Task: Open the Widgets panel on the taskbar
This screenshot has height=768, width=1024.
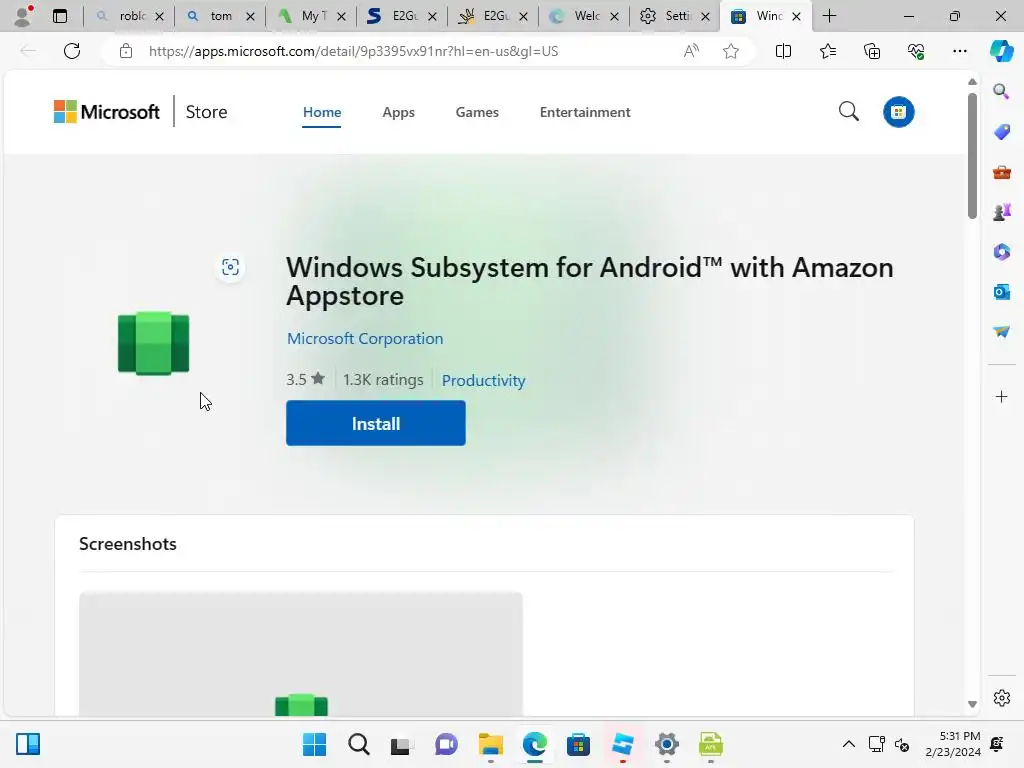Action: [x=28, y=744]
